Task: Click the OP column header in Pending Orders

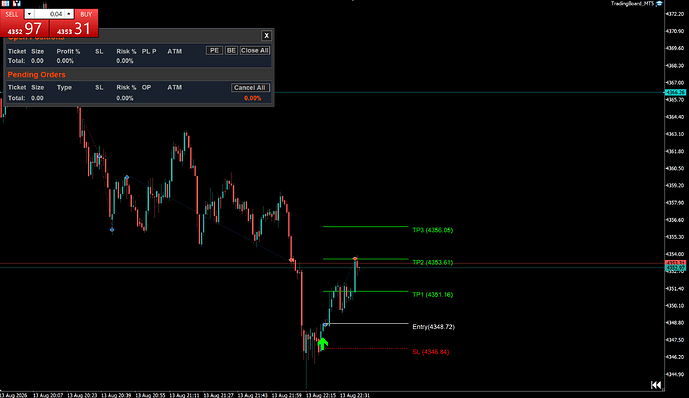Action: [146, 87]
